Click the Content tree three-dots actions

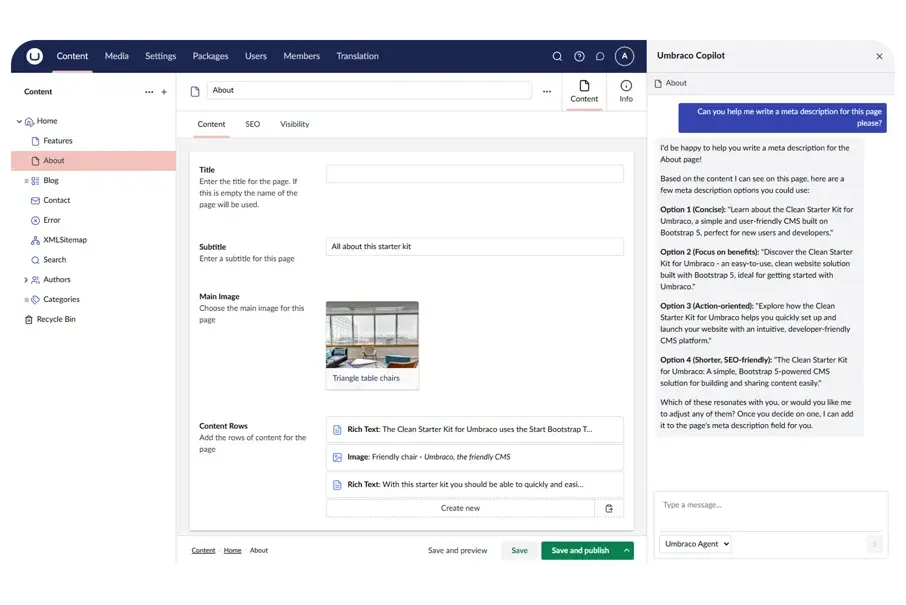[149, 92]
